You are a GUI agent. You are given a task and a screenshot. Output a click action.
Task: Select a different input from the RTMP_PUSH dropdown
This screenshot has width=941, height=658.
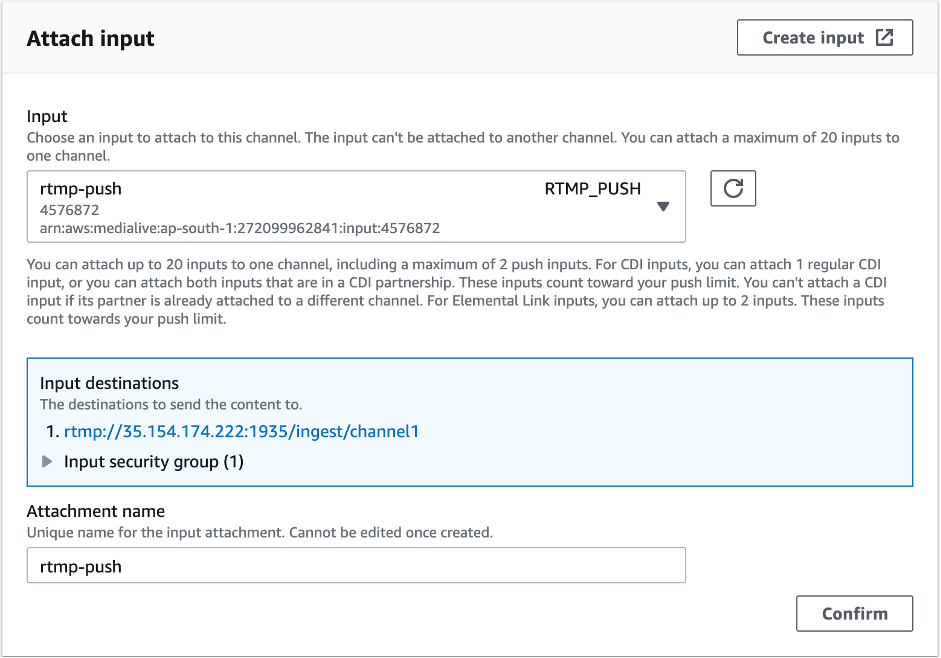point(663,205)
